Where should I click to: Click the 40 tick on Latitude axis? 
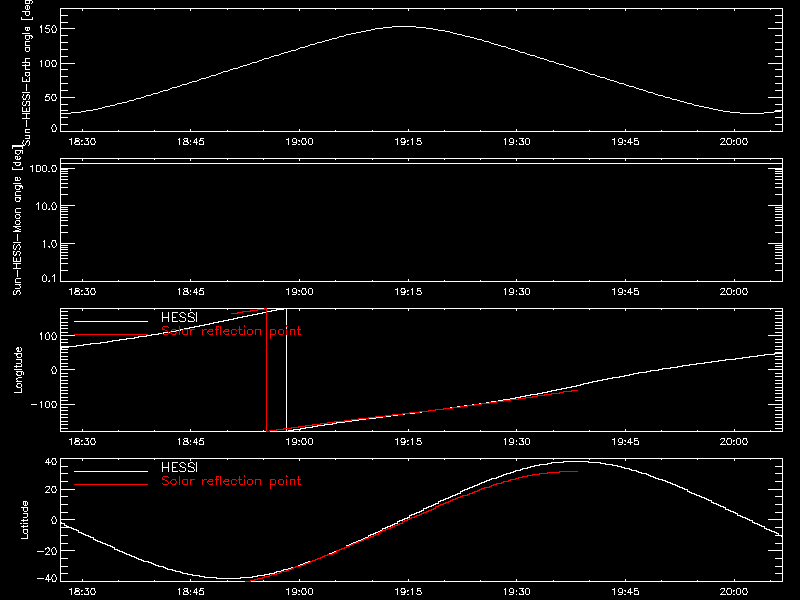click(51, 462)
